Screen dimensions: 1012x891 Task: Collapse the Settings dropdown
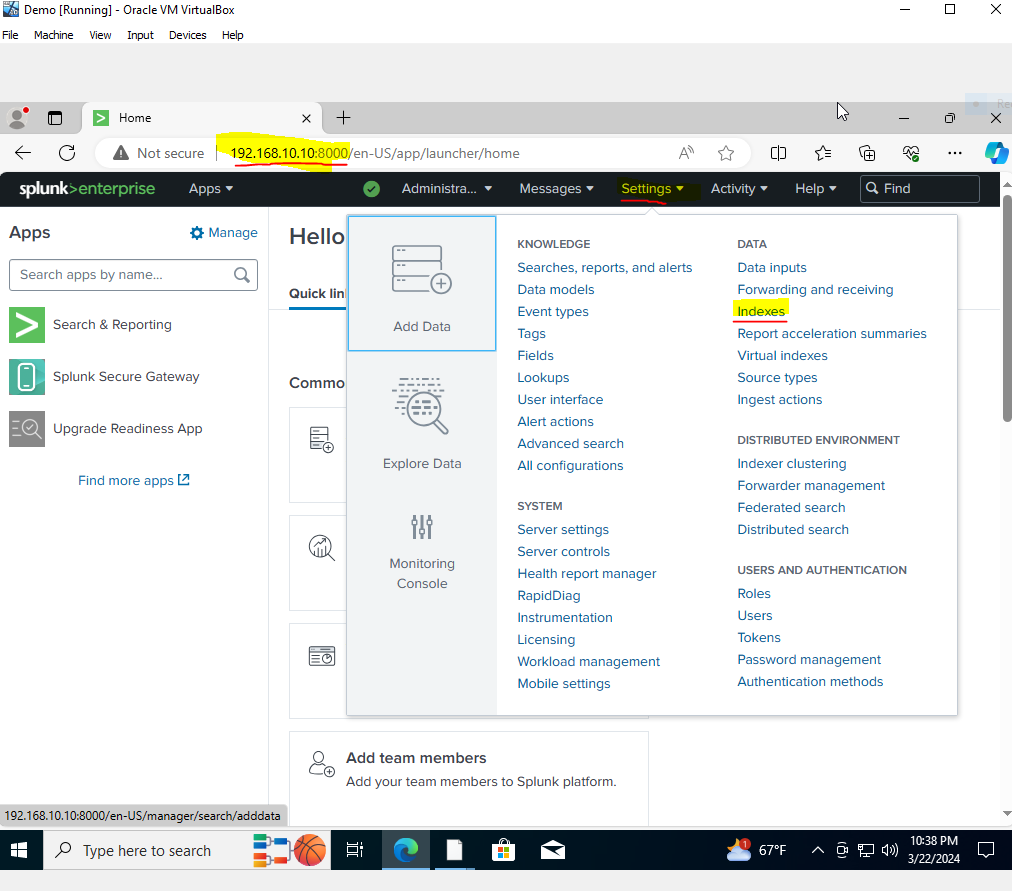[x=652, y=189]
